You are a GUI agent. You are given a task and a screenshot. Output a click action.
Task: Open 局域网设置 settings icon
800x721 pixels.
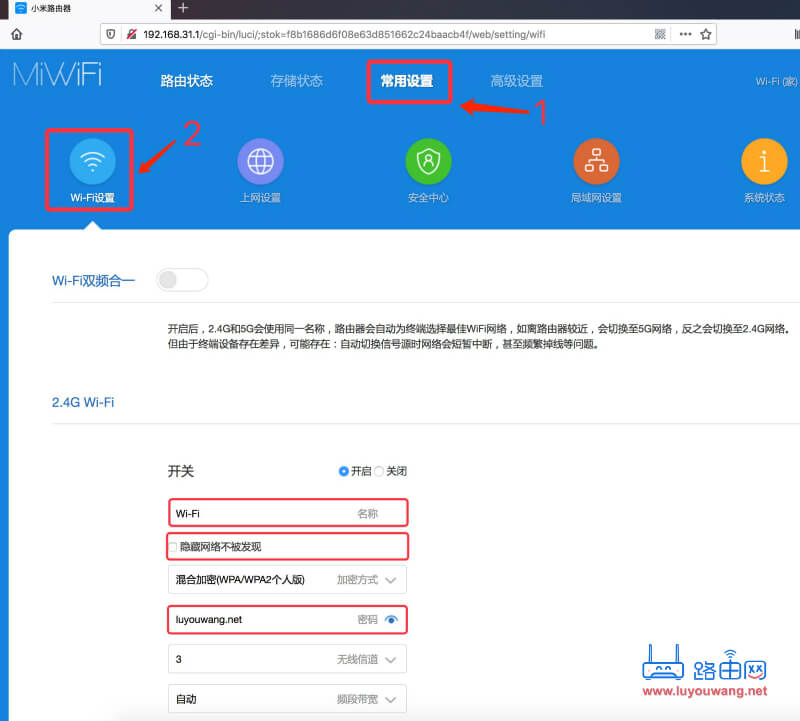click(x=596, y=162)
